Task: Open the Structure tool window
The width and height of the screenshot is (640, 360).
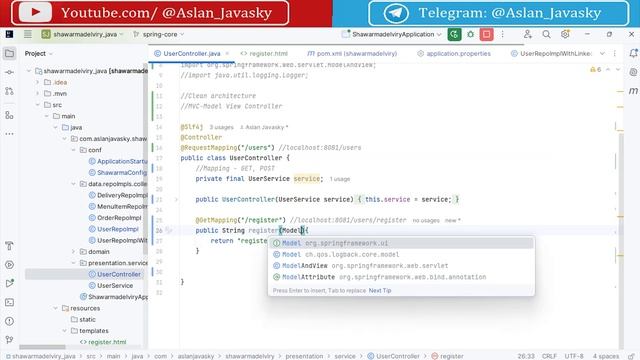Action: (9, 116)
